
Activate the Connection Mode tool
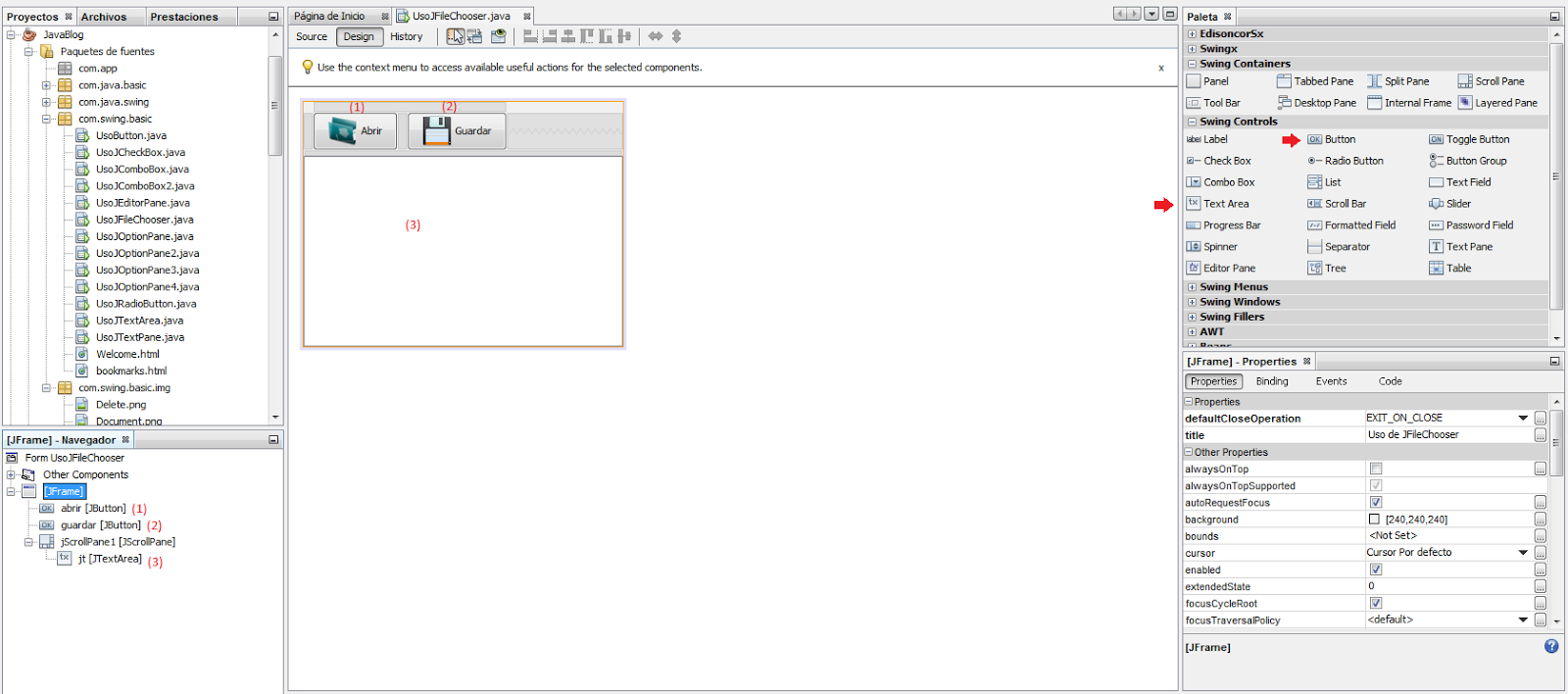pos(475,36)
